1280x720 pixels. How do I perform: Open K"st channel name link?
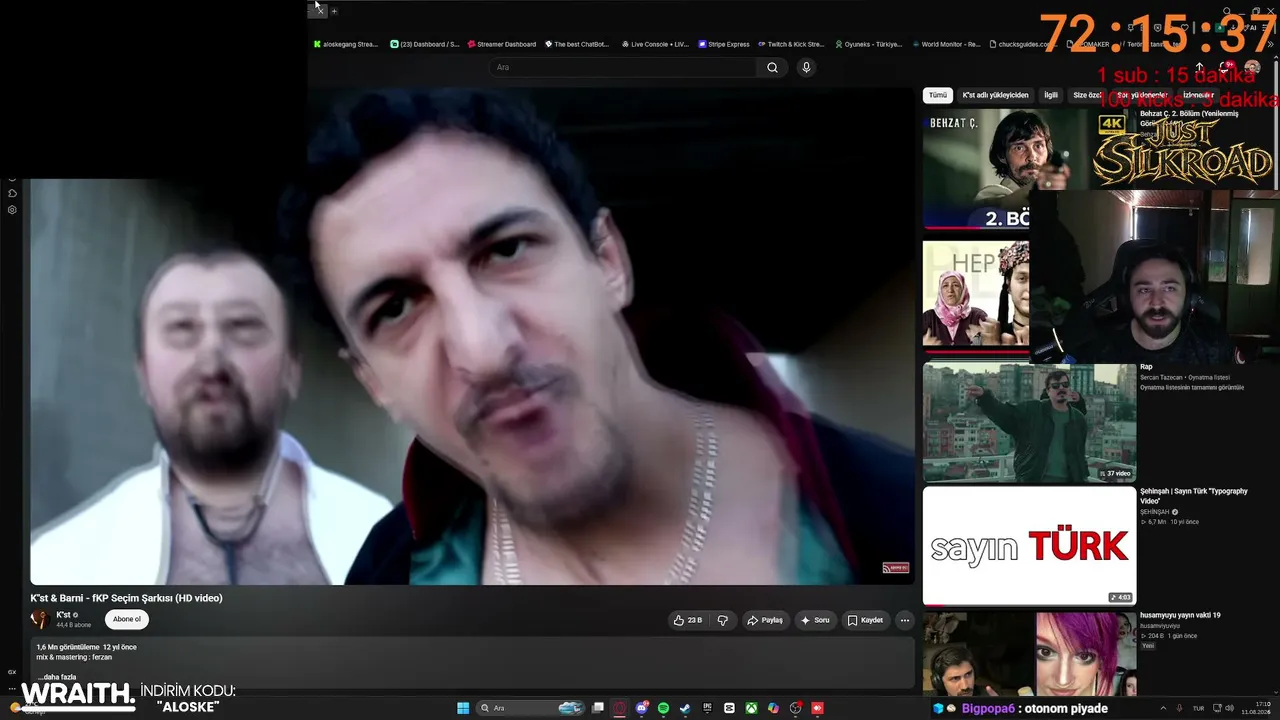click(x=63, y=615)
